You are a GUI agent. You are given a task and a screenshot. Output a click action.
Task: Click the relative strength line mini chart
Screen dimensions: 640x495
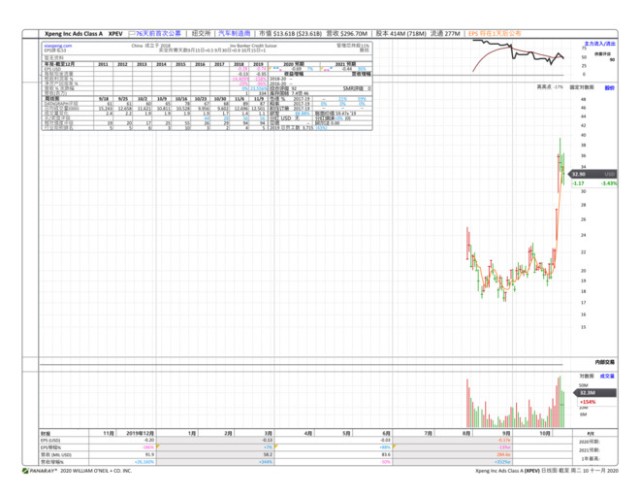tap(518, 56)
